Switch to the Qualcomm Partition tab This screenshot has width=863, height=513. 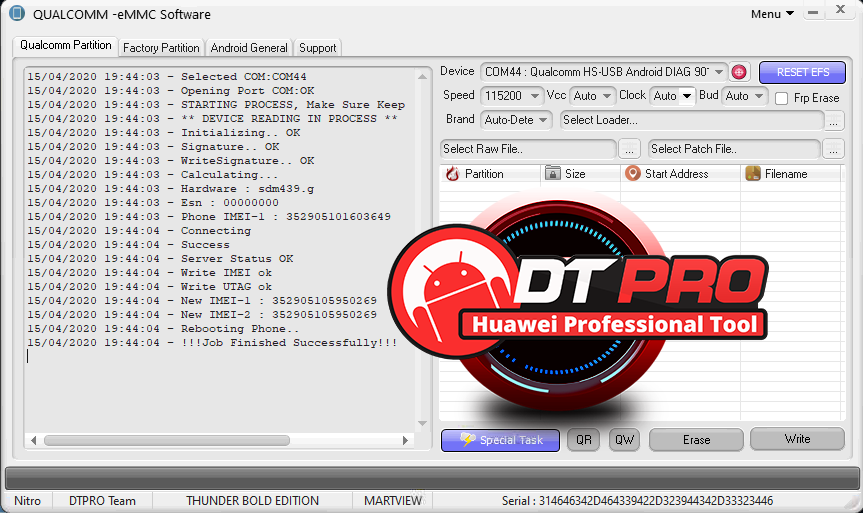pyautogui.click(x=65, y=45)
